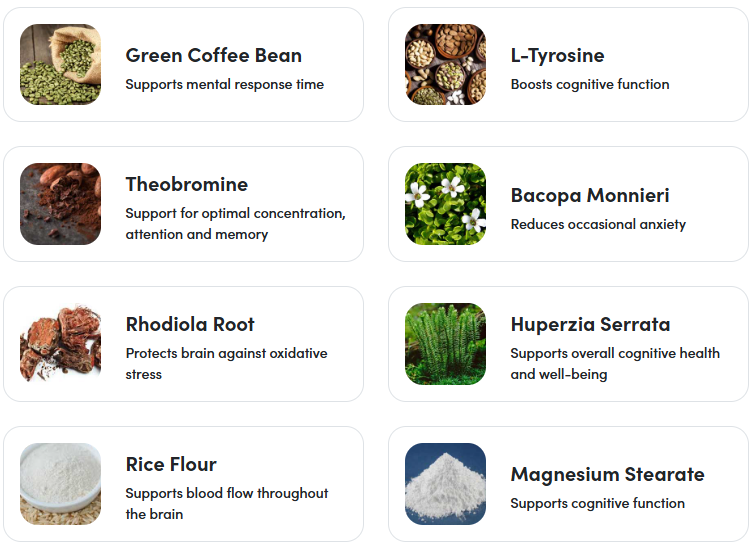Click the green coffee beans image
751x548 pixels.
pos(60,64)
